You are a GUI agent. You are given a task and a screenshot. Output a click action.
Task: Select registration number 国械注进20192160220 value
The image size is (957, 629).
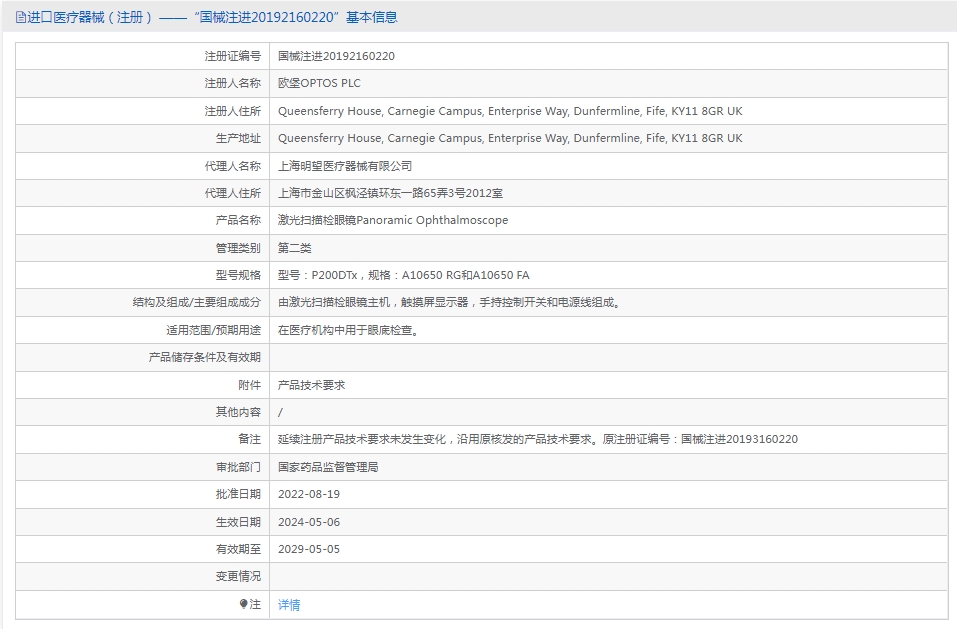click(x=336, y=56)
